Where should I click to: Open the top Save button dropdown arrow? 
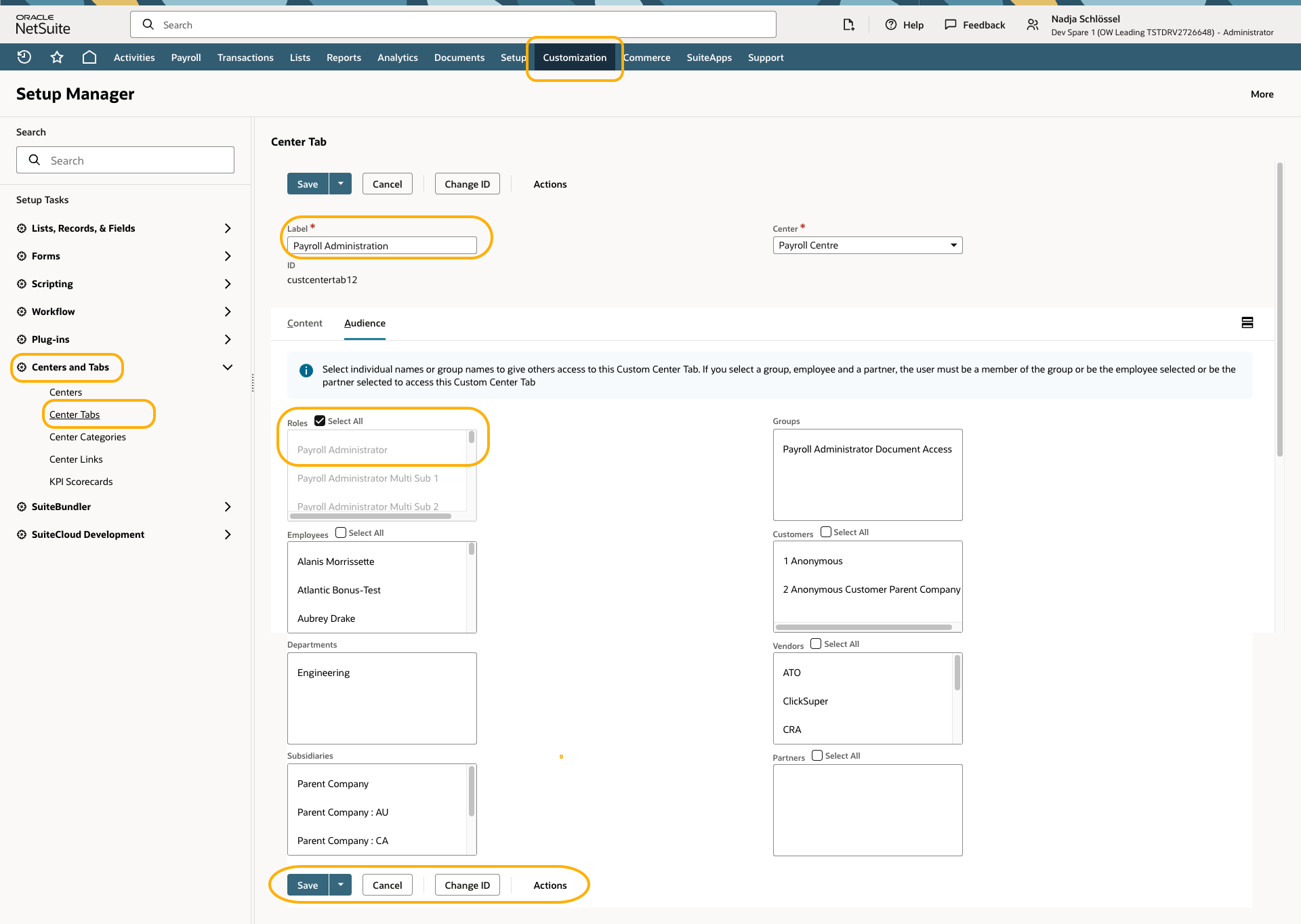[341, 184]
